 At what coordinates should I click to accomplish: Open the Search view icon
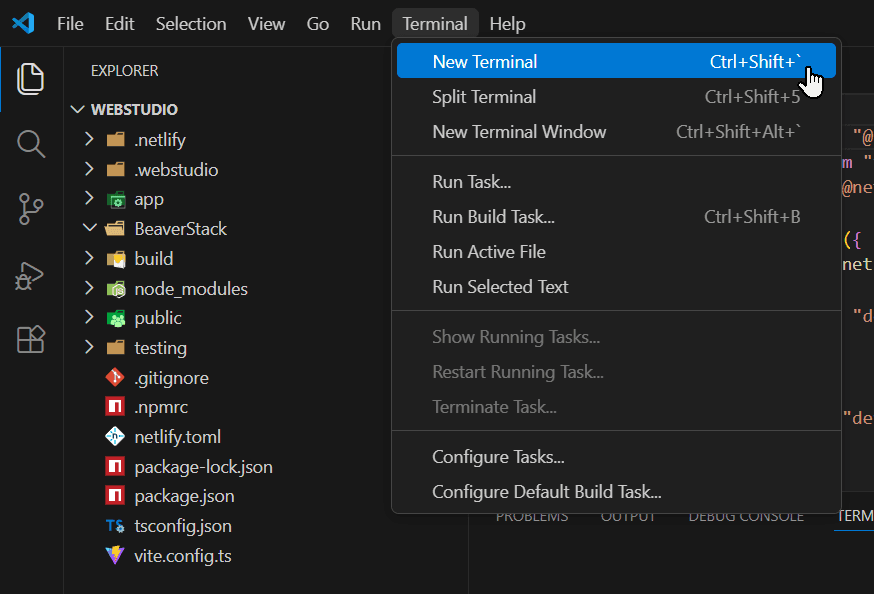pos(31,144)
